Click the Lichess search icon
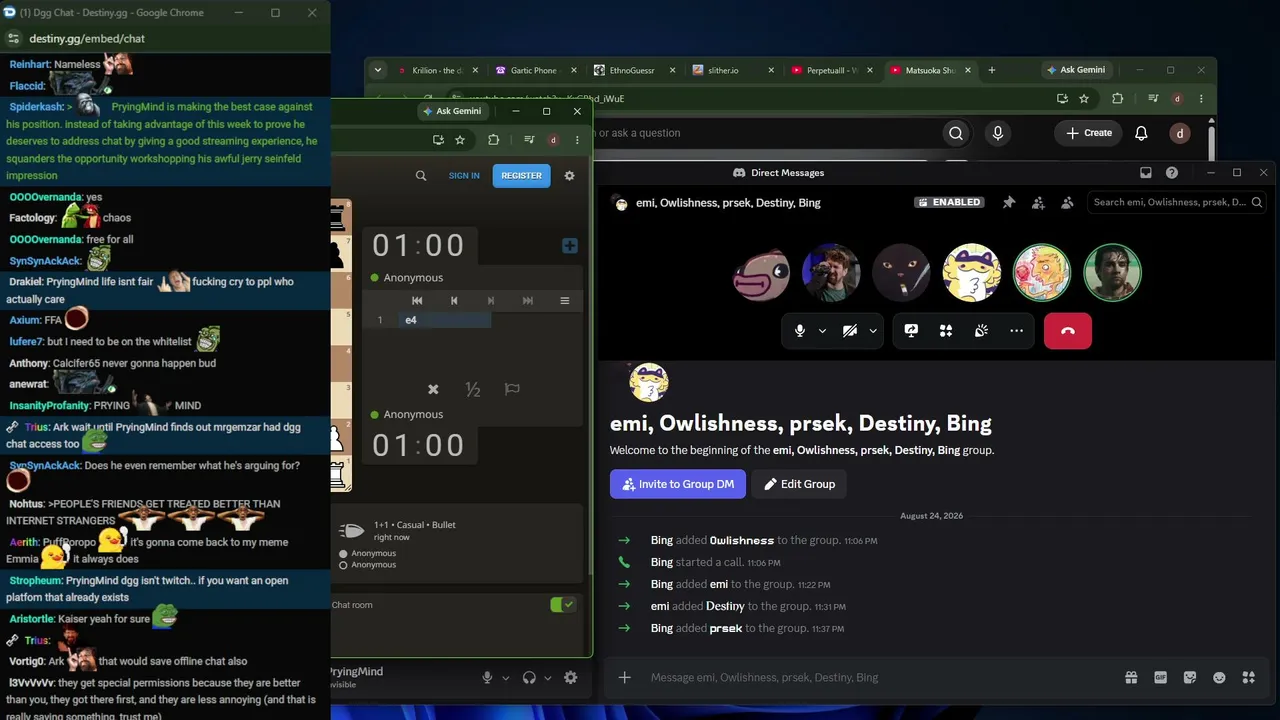This screenshot has width=1280, height=720. click(421, 176)
